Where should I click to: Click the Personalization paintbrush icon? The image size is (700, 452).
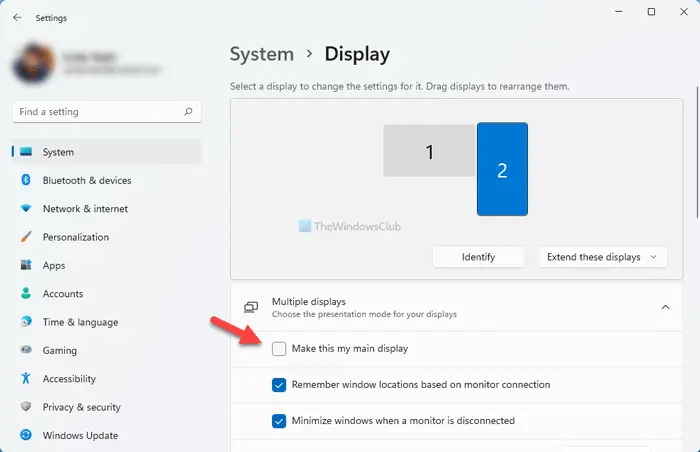26,238
